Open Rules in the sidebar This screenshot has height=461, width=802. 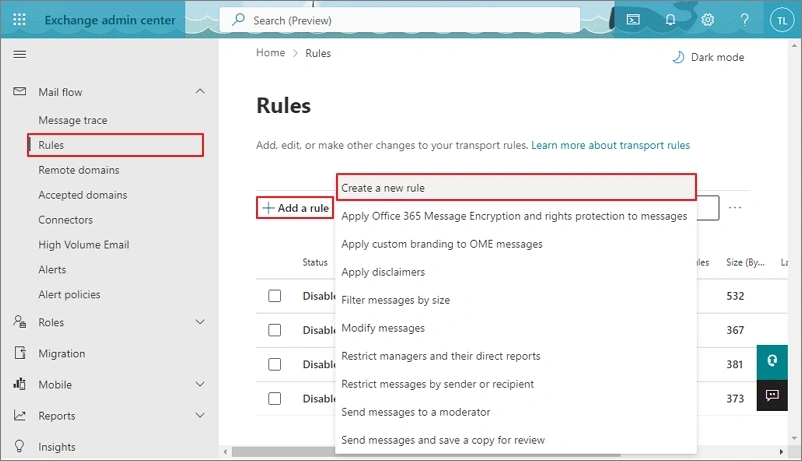tap(116, 145)
